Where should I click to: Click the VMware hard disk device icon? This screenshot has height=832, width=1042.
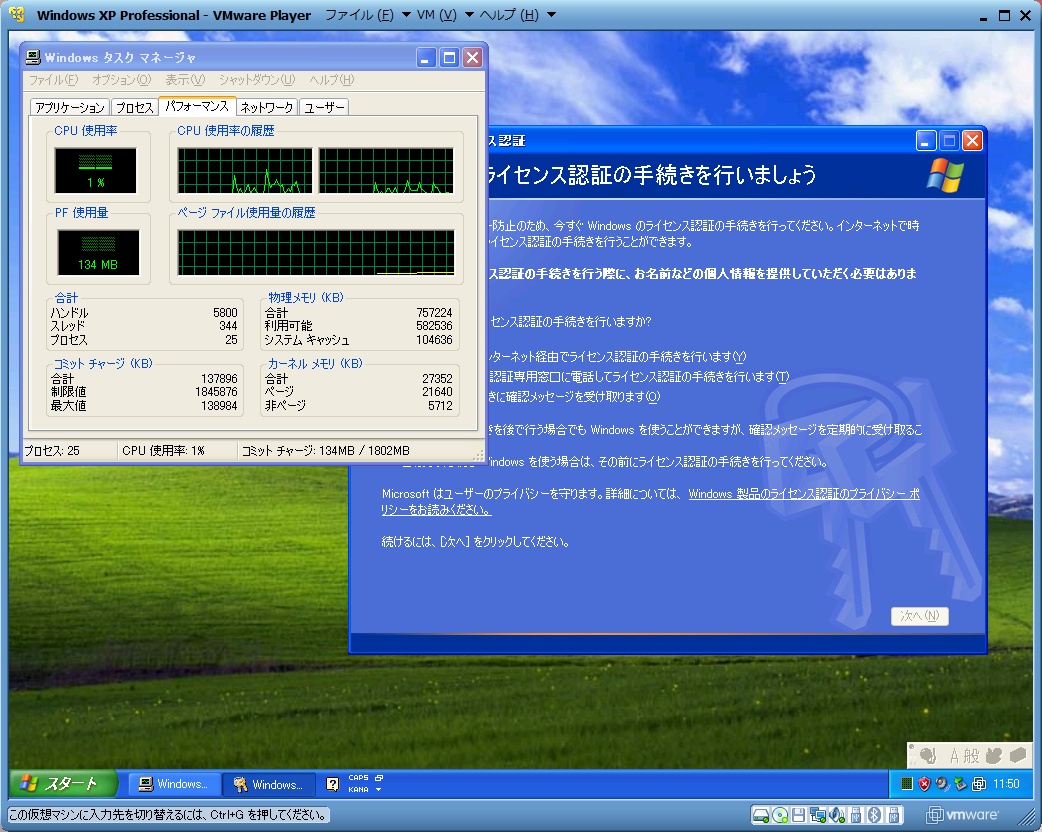click(761, 815)
